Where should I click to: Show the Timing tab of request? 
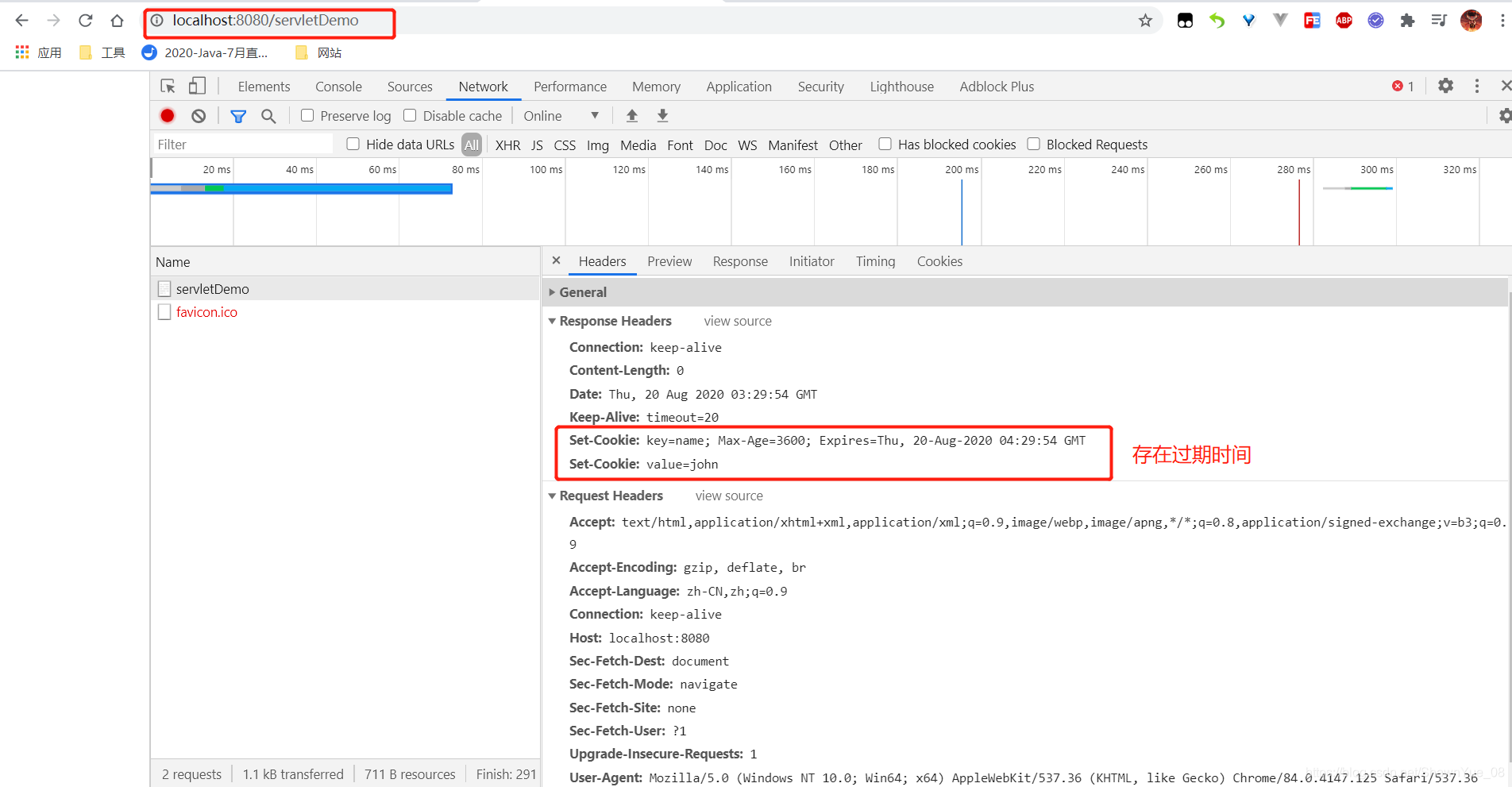pos(875,261)
